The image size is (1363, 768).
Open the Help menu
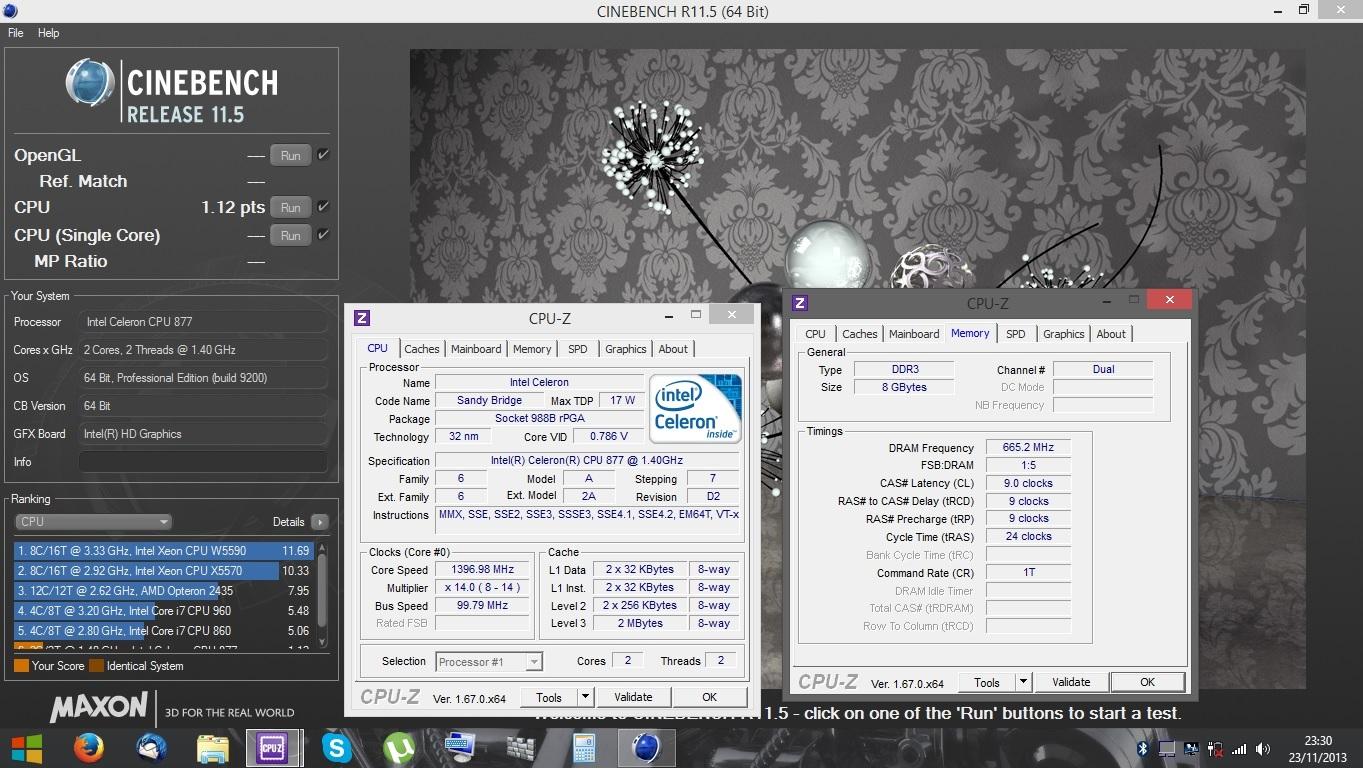pyautogui.click(x=49, y=33)
